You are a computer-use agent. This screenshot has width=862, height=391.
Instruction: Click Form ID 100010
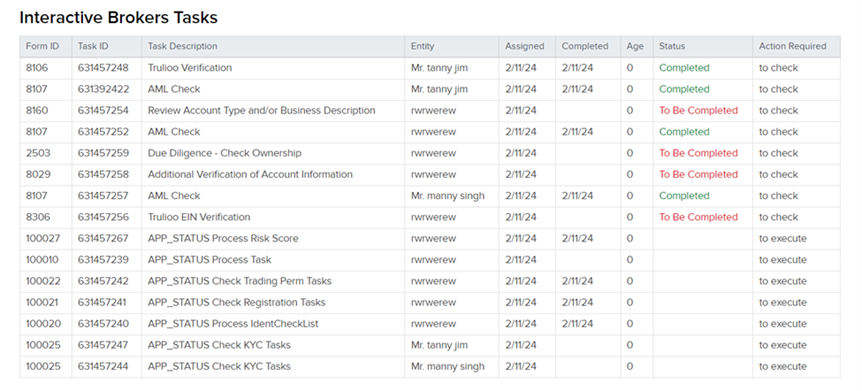click(42, 260)
